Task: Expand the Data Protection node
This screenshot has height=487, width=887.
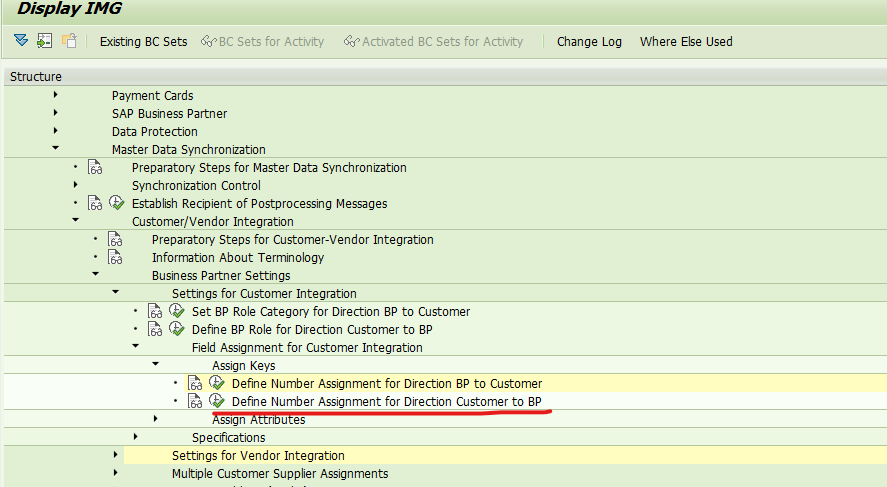Action: point(55,131)
